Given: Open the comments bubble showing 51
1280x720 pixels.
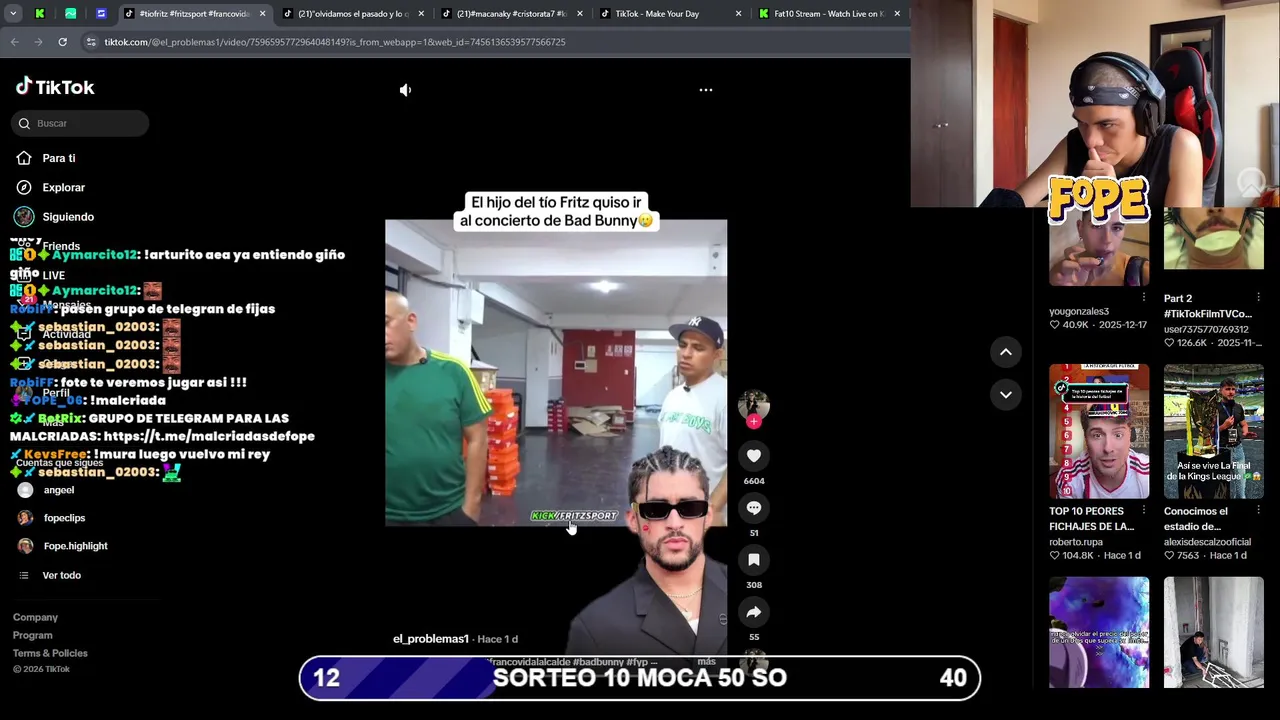Looking at the screenshot, I should click(x=754, y=508).
